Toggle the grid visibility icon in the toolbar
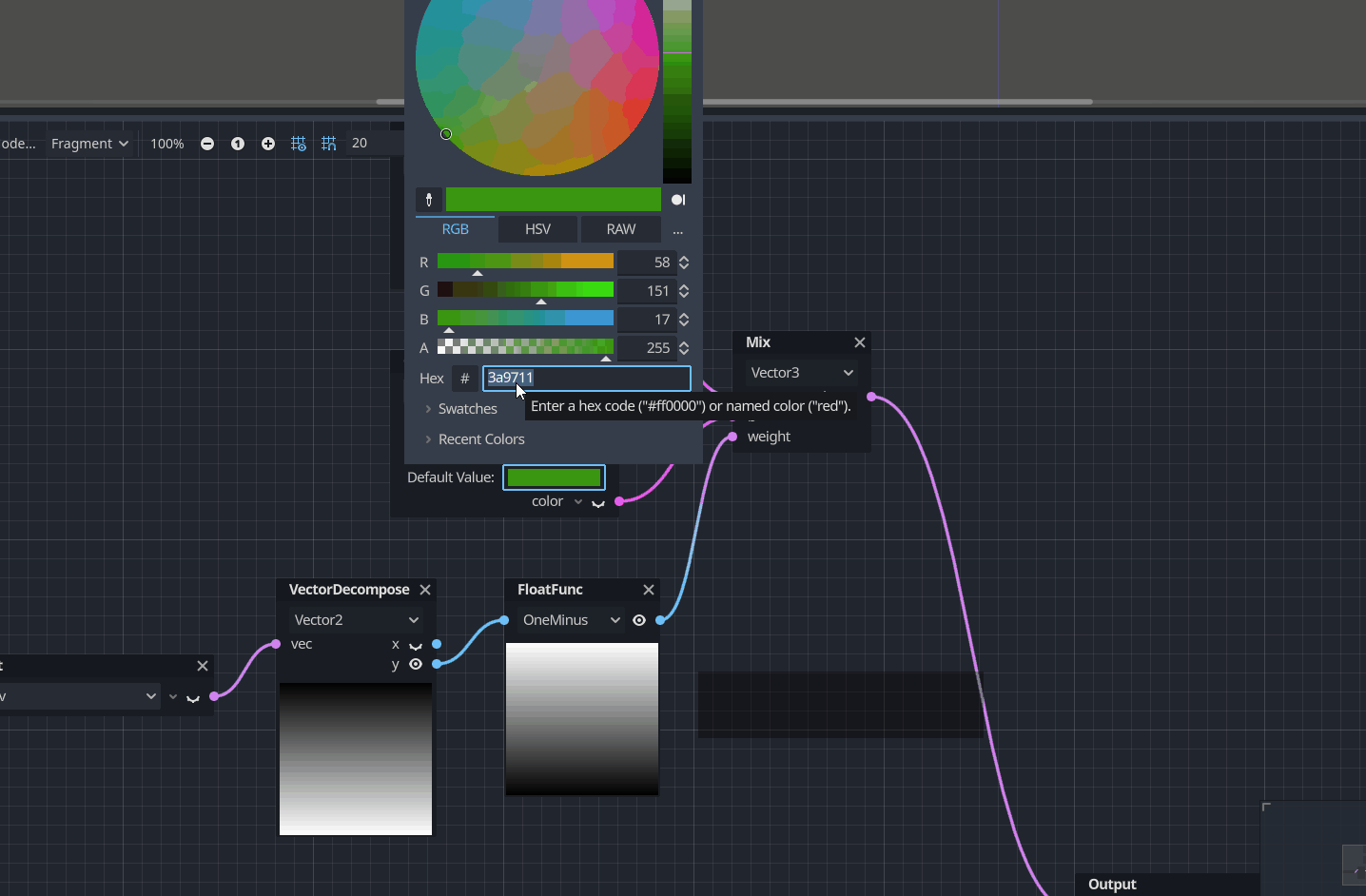1366x896 pixels. point(298,143)
